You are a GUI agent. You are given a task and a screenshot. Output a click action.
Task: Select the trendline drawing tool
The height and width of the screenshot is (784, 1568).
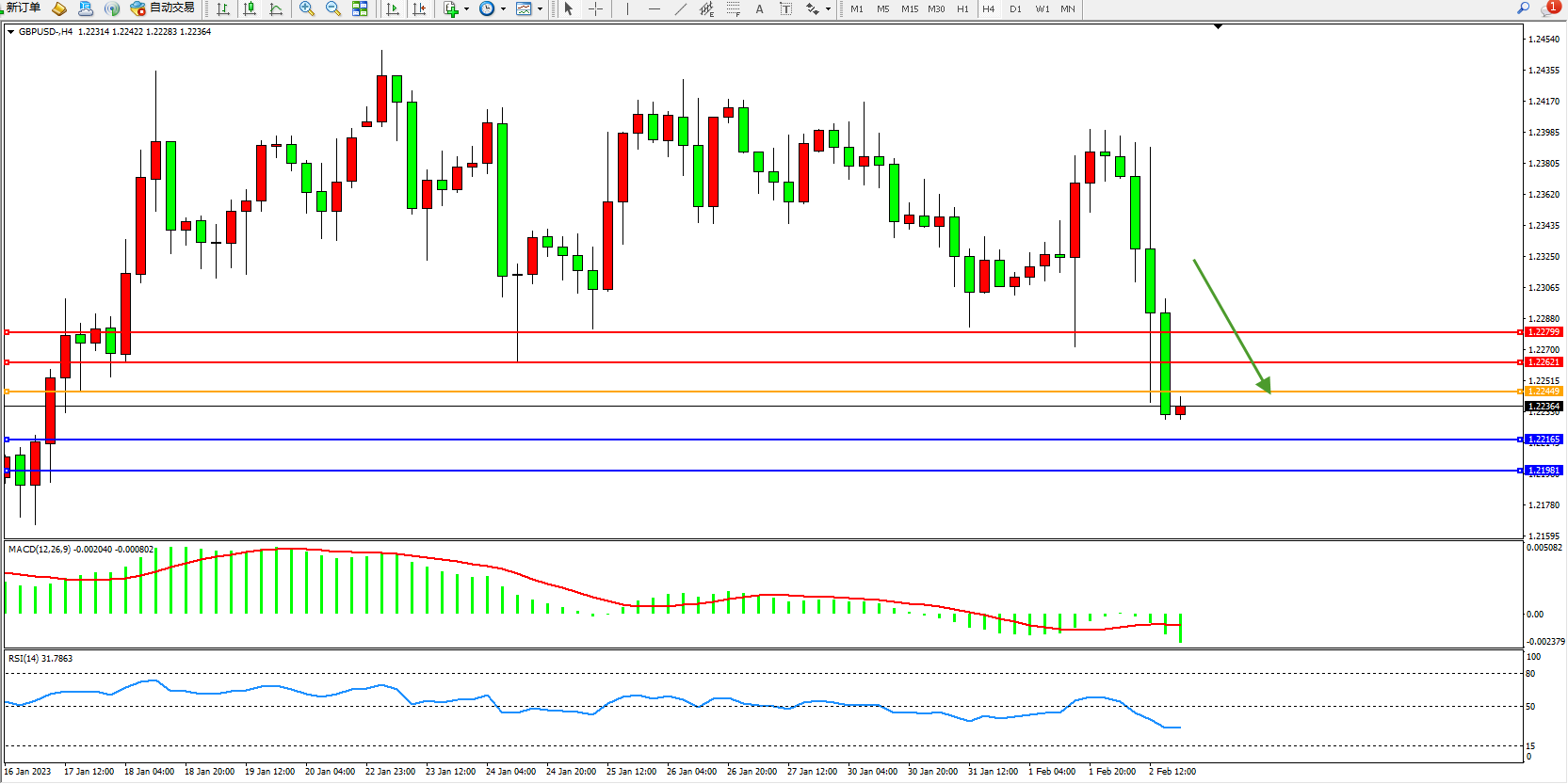point(681,8)
